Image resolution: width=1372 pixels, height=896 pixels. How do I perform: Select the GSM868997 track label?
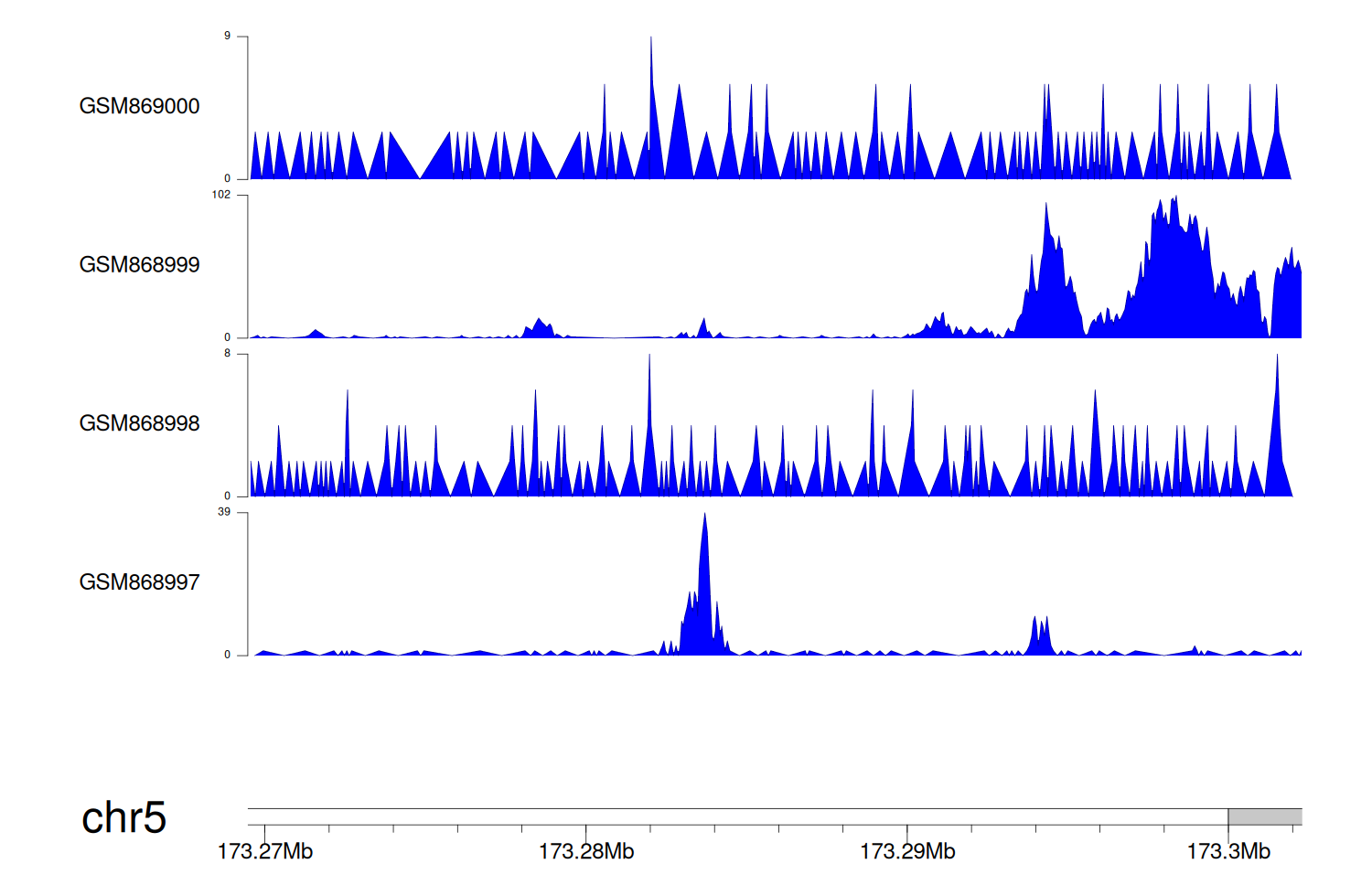pyautogui.click(x=139, y=582)
